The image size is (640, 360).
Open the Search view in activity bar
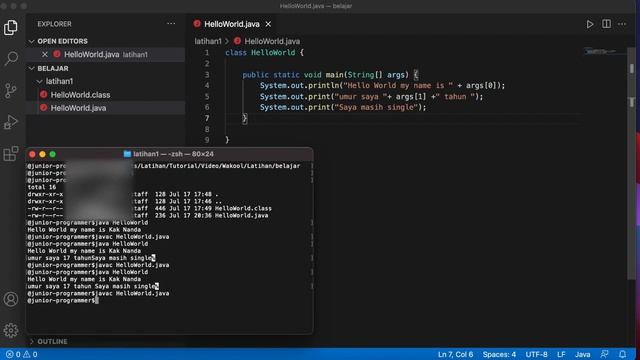[11, 58]
